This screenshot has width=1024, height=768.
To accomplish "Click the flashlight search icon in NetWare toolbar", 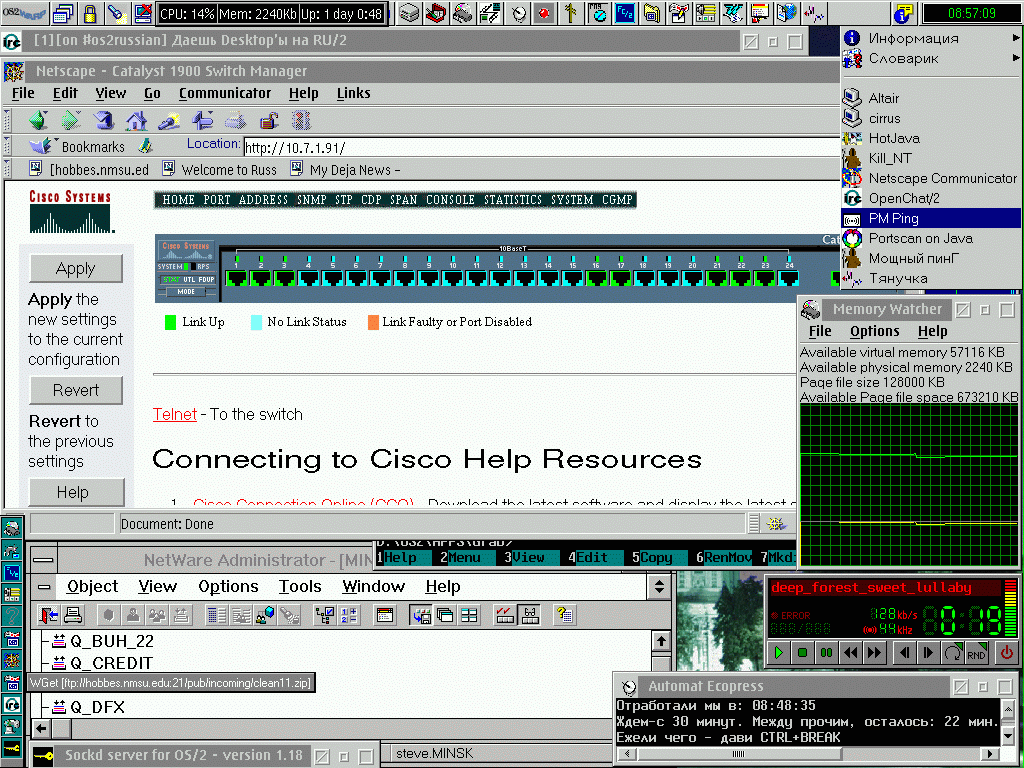I will pyautogui.click(x=289, y=615).
